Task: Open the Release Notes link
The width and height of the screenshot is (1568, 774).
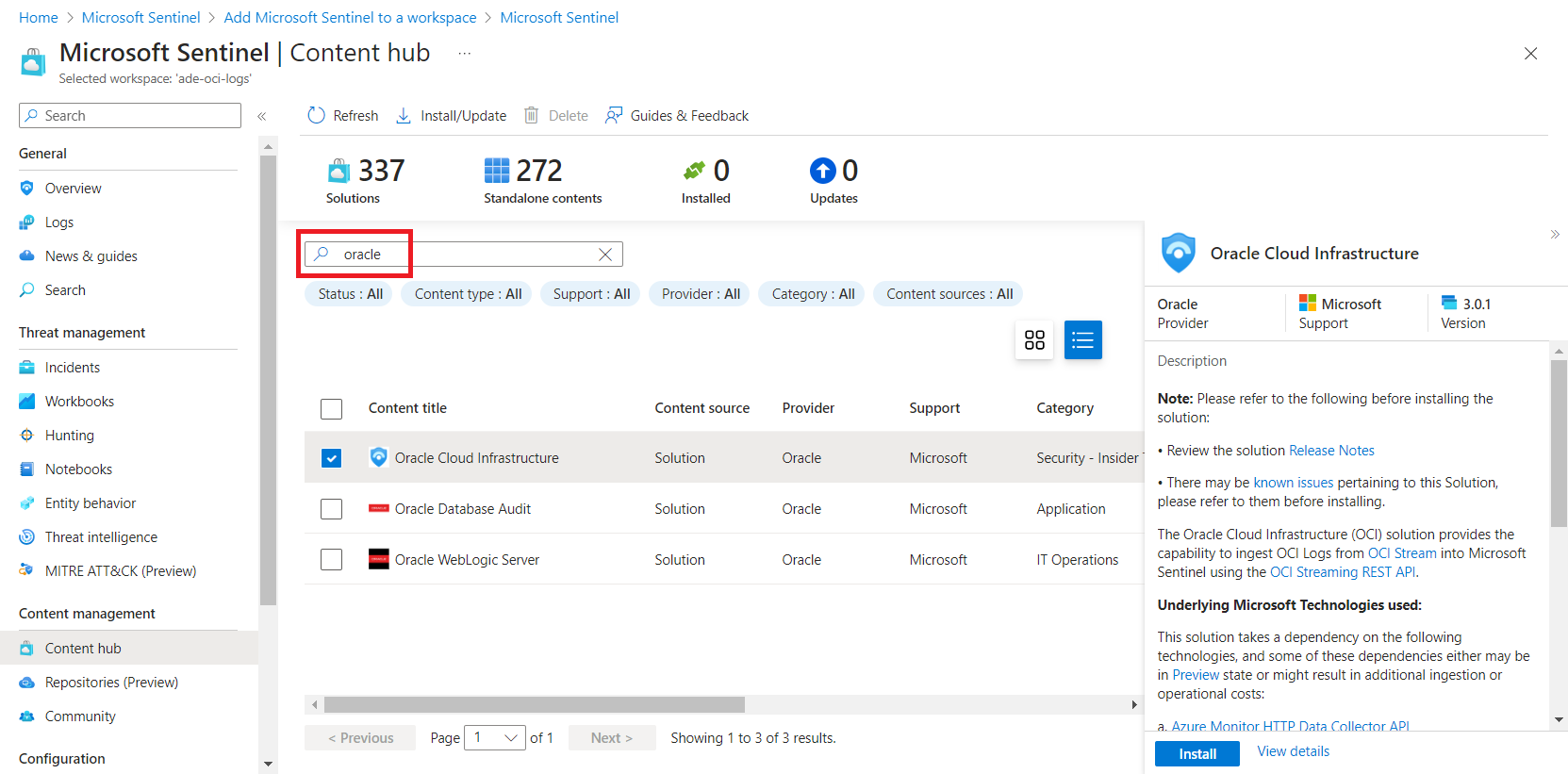Action: (x=1331, y=451)
